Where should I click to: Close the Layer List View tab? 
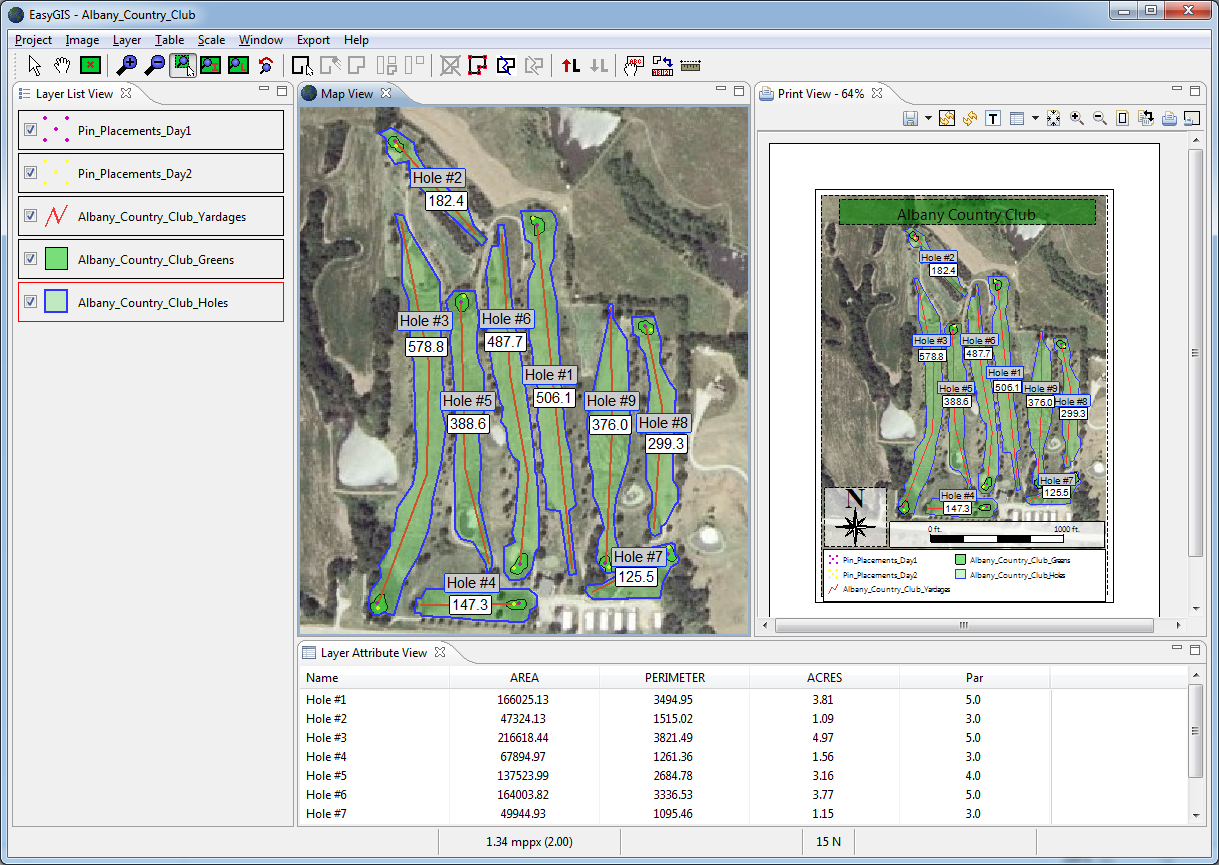point(126,93)
